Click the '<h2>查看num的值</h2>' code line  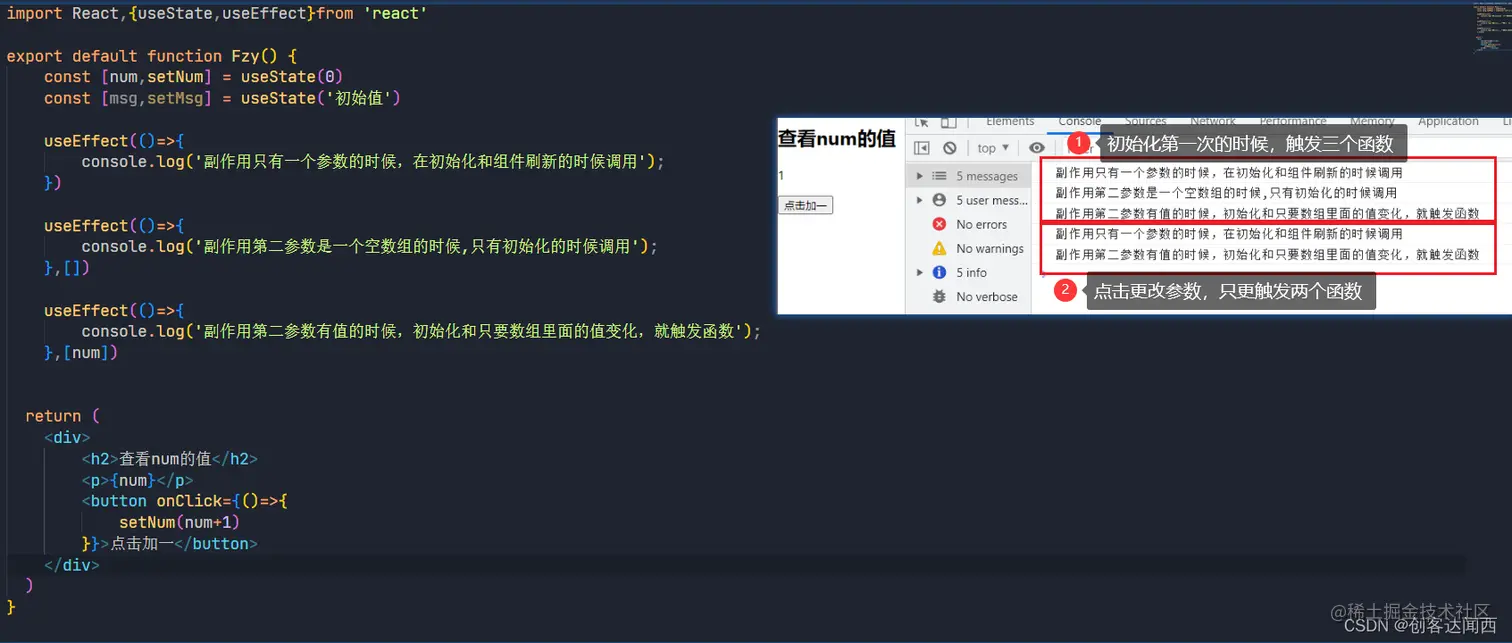pyautogui.click(x=170, y=459)
